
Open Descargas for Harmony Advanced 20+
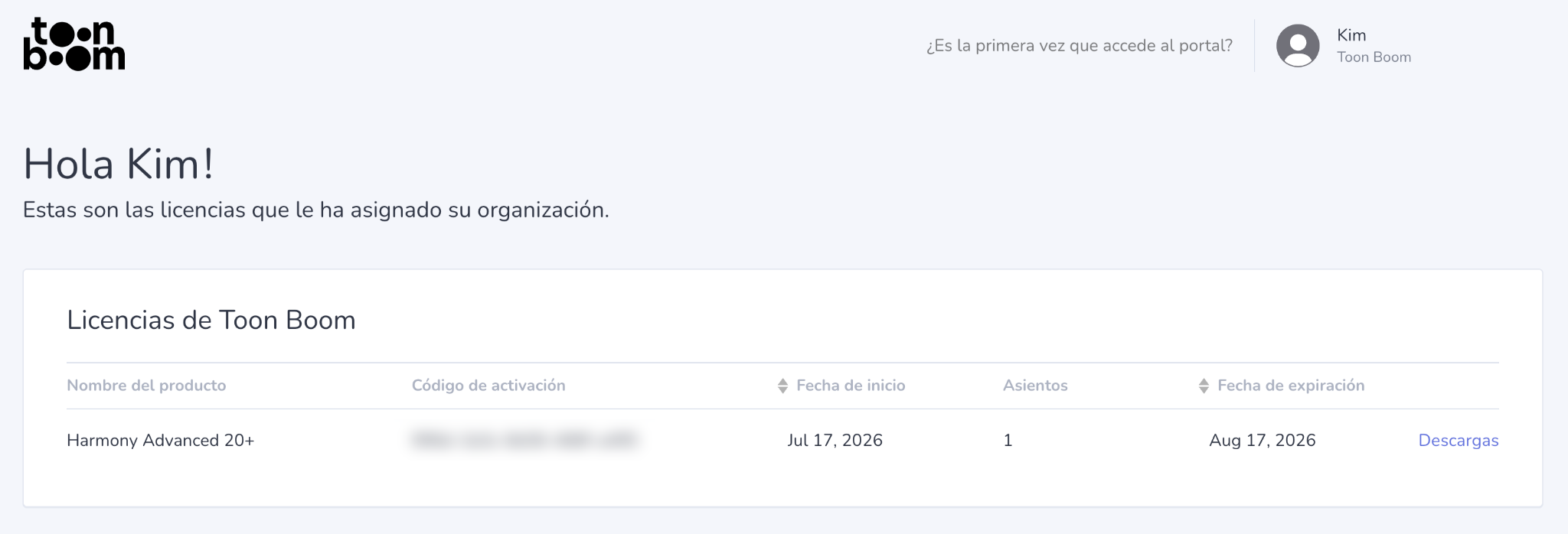(1459, 440)
